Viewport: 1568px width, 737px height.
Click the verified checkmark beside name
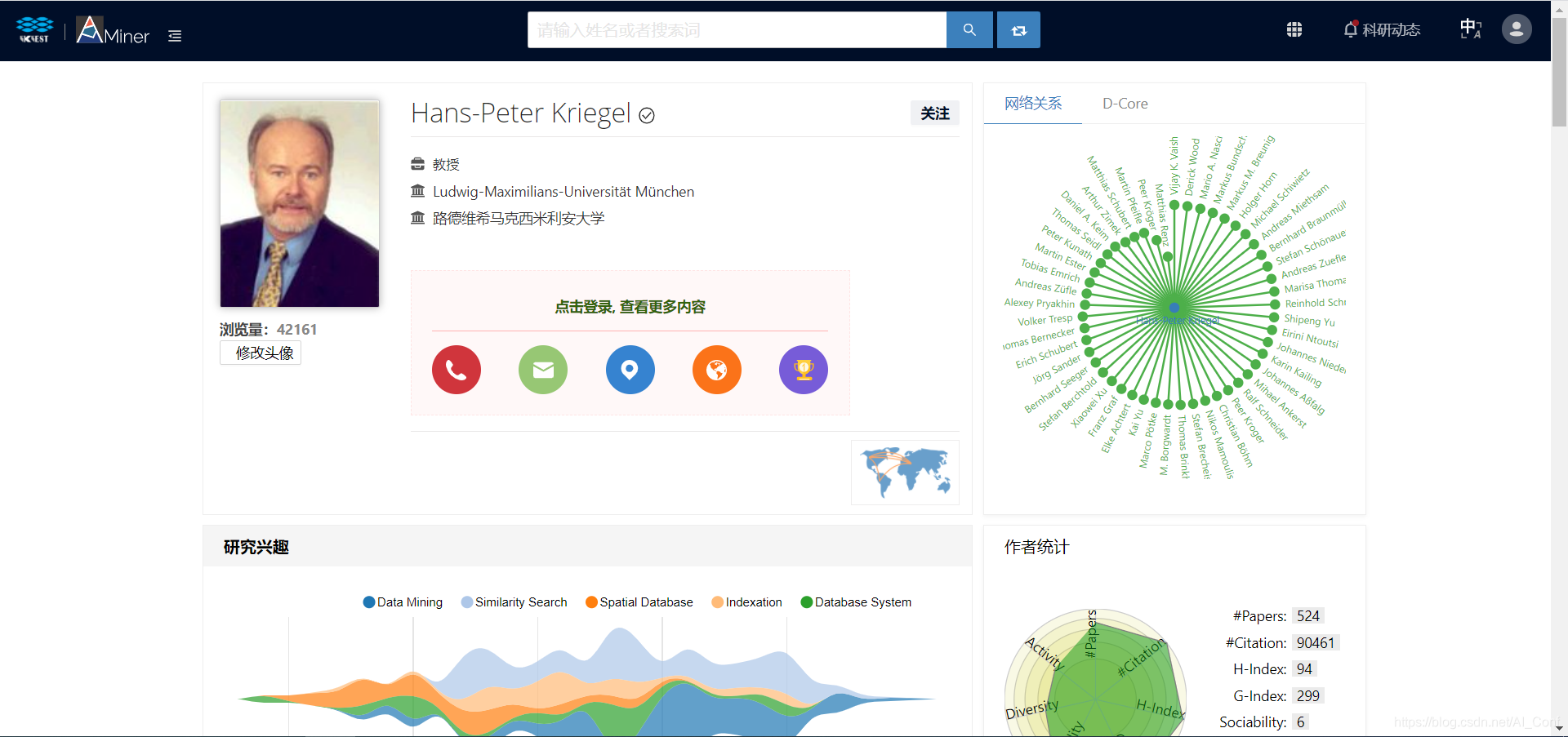click(x=647, y=116)
